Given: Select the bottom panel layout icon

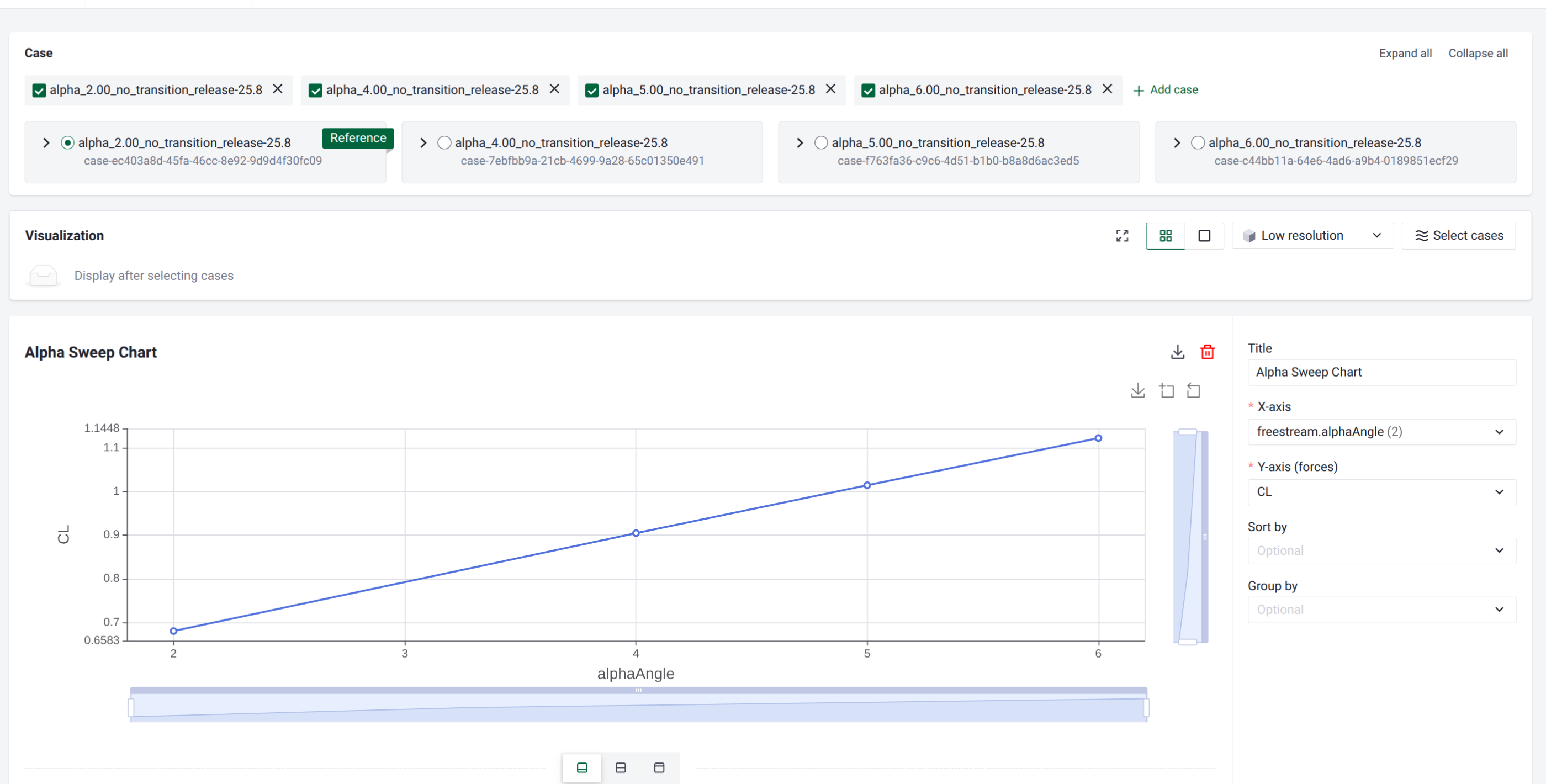Looking at the screenshot, I should click(x=582, y=768).
